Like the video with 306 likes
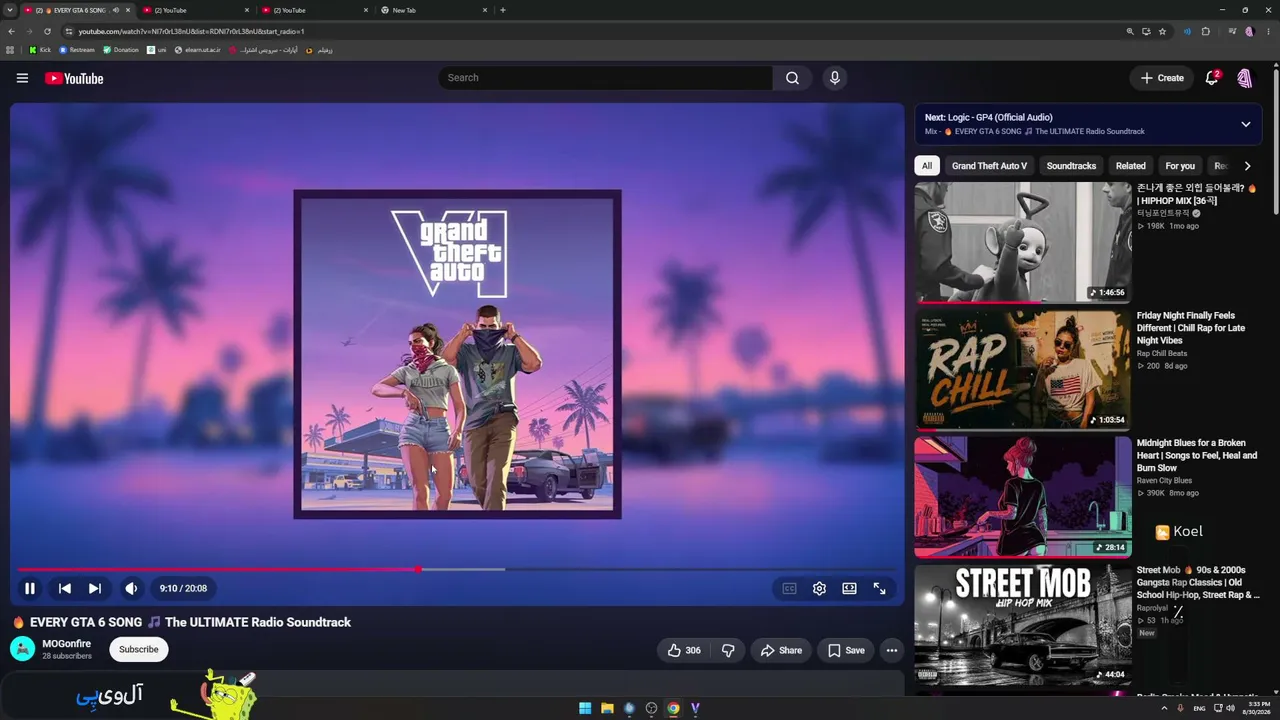The image size is (1280, 720). point(685,650)
